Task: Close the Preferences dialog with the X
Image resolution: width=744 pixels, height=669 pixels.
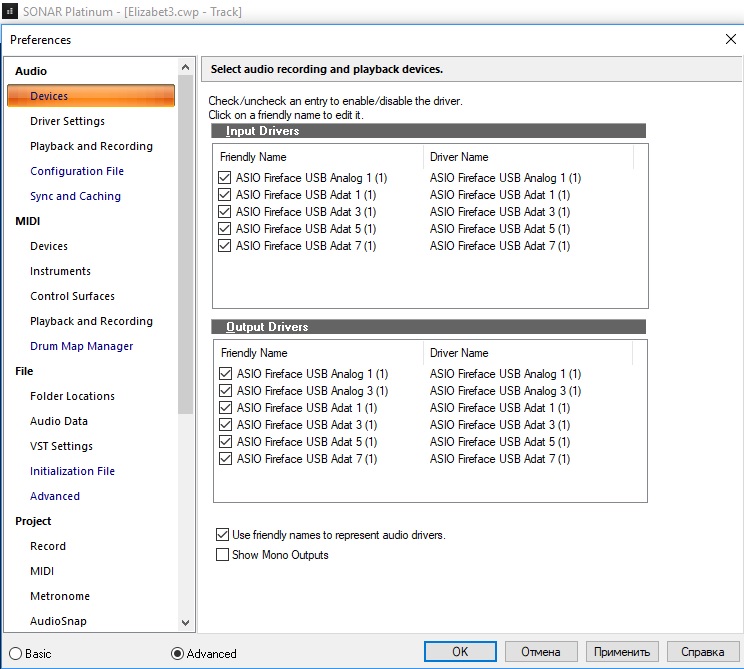Action: [731, 39]
